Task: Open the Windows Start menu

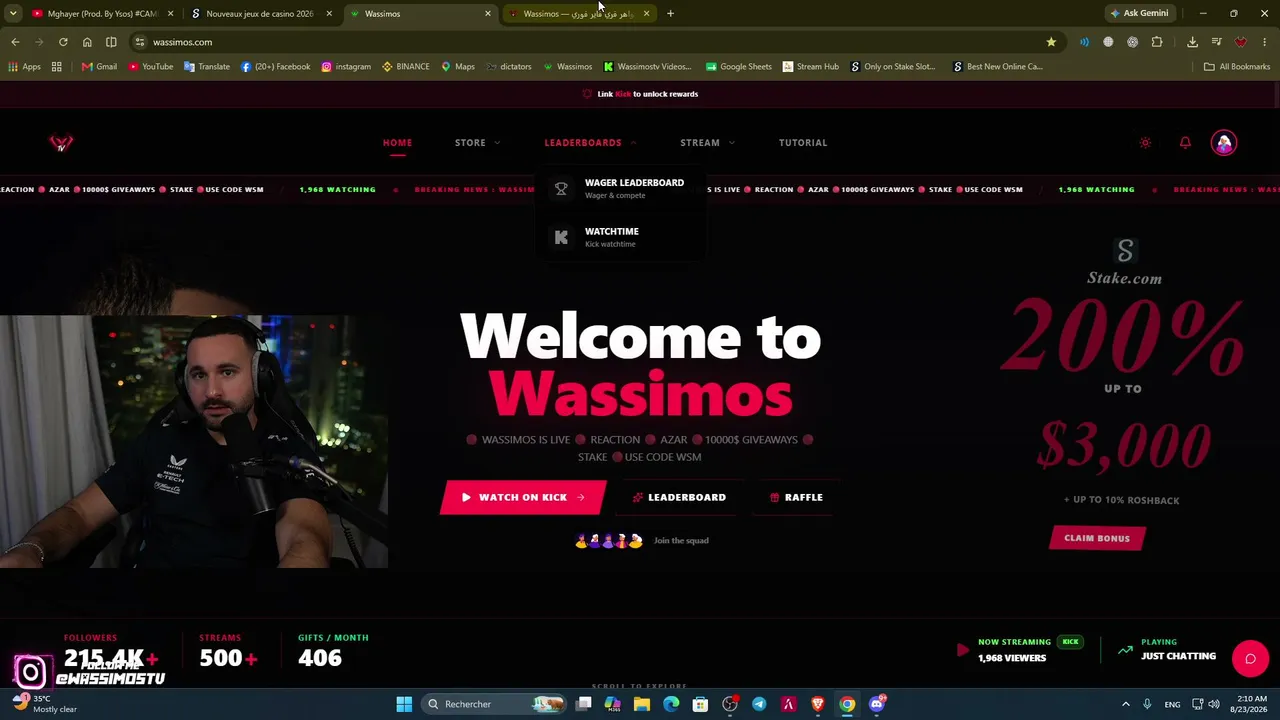Action: [404, 704]
